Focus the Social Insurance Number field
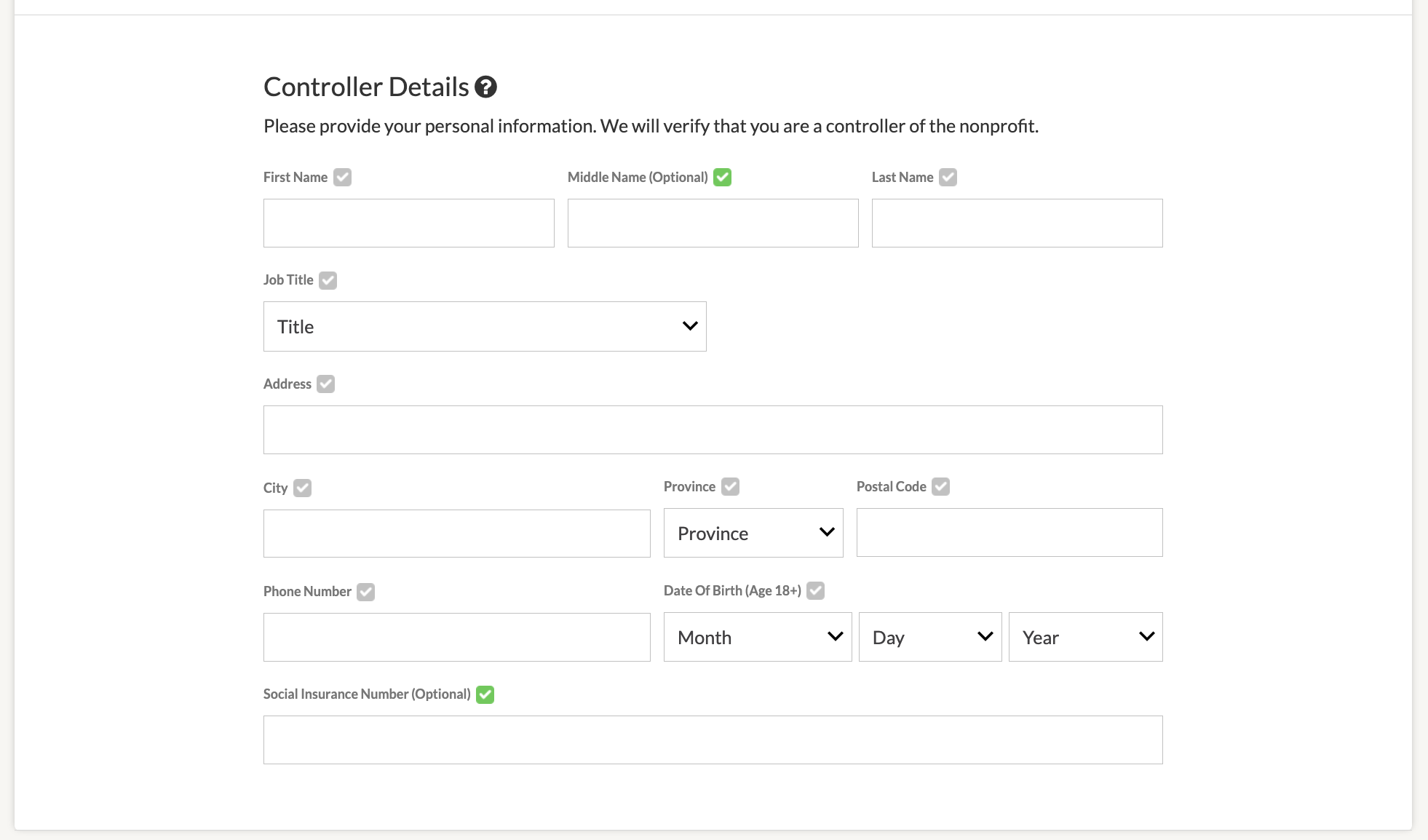1428x840 pixels. [713, 740]
